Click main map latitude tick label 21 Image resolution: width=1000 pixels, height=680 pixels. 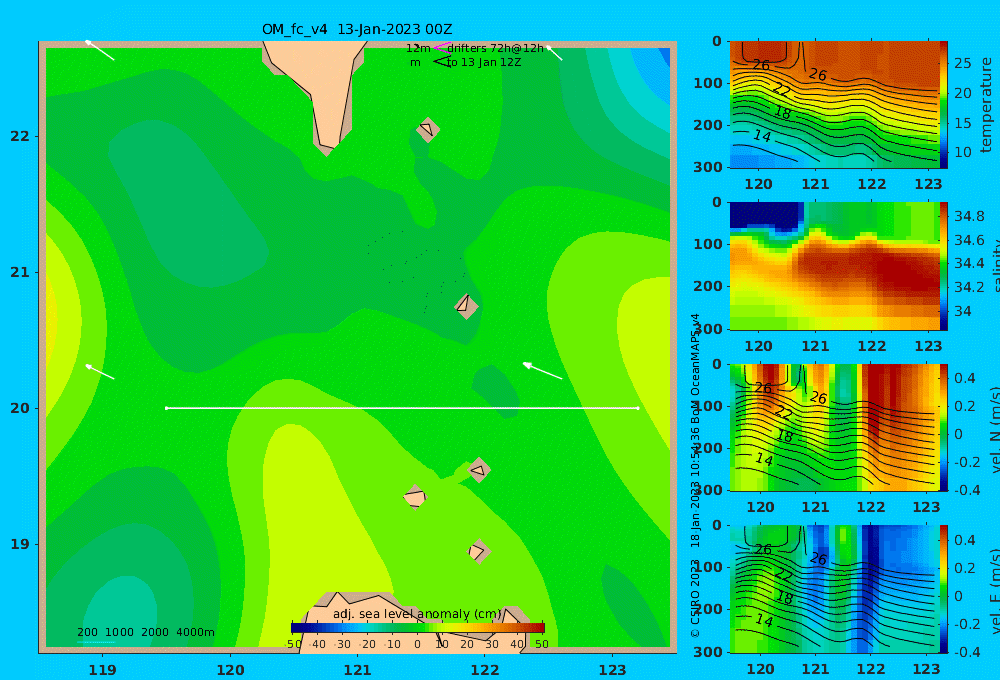[x=20, y=272]
